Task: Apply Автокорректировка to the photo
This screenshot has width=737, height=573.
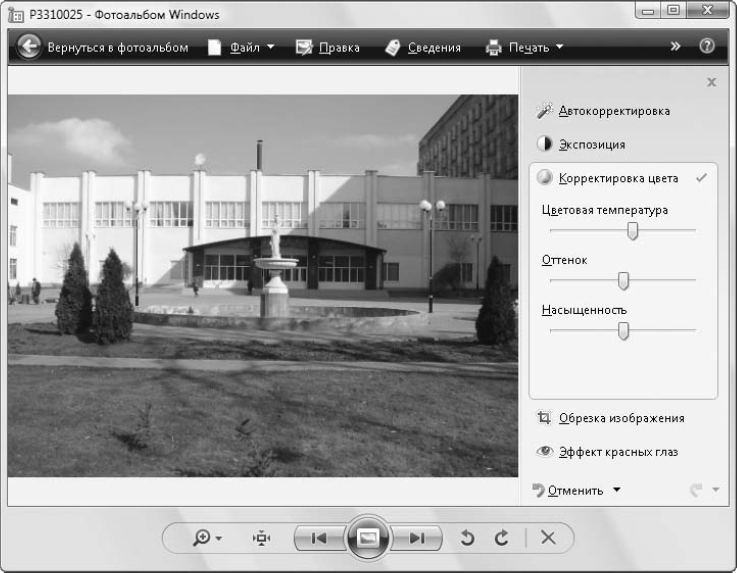Action: click(613, 111)
